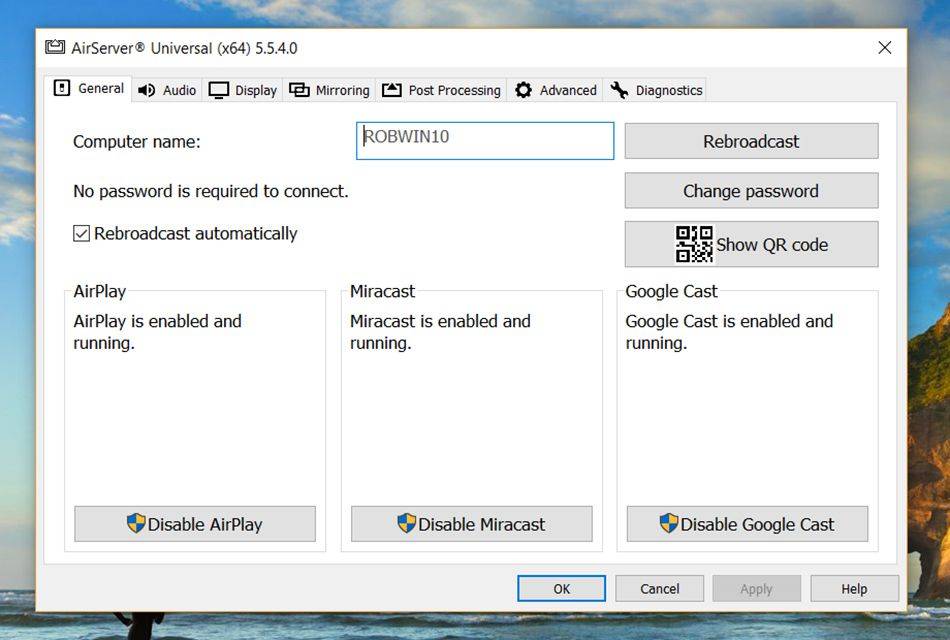Click shield icon on Disable Google Cast
Screen dimensions: 950x640
669,523
